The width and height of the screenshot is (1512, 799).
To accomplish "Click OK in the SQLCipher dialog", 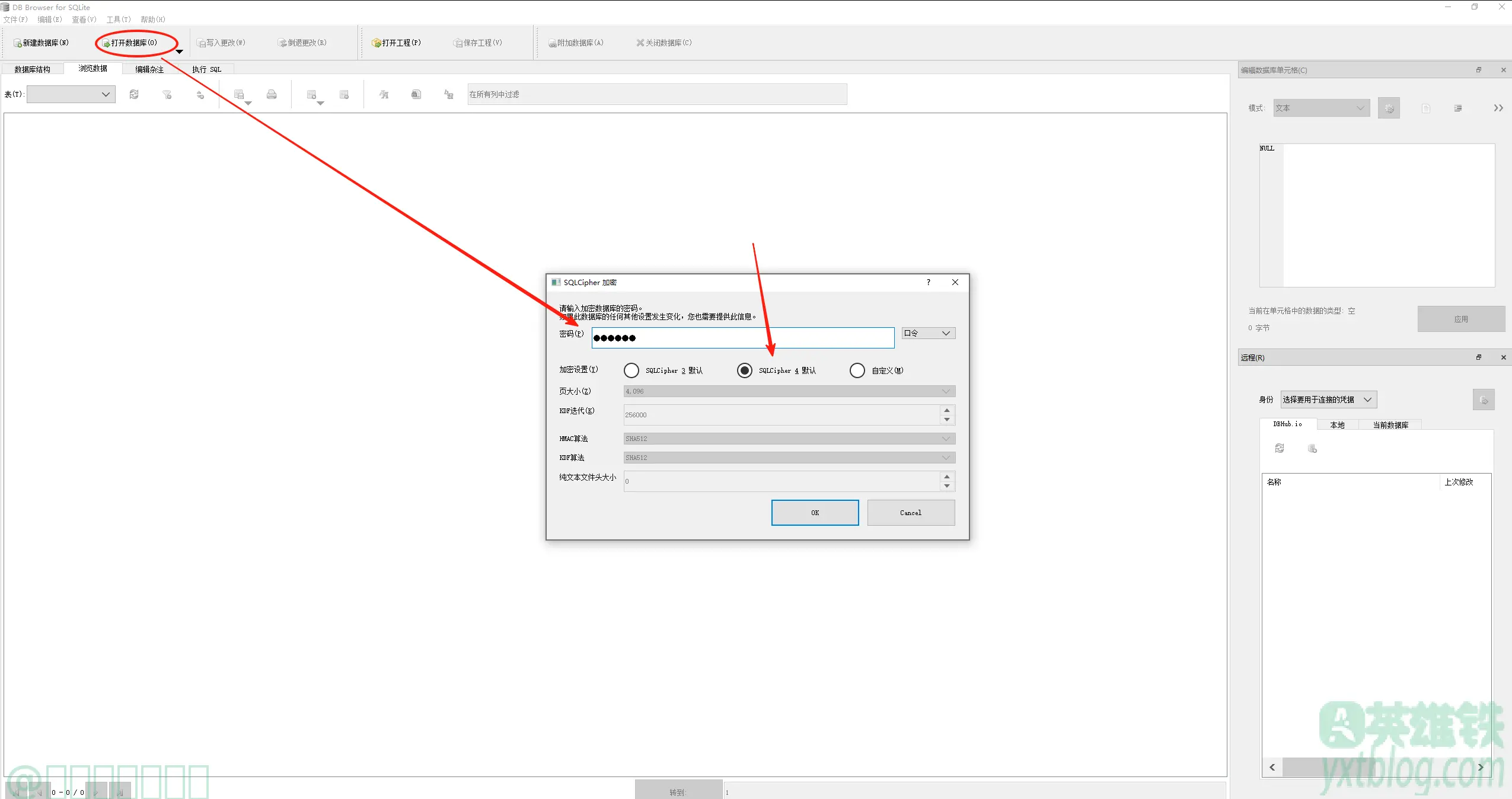I will click(x=815, y=513).
